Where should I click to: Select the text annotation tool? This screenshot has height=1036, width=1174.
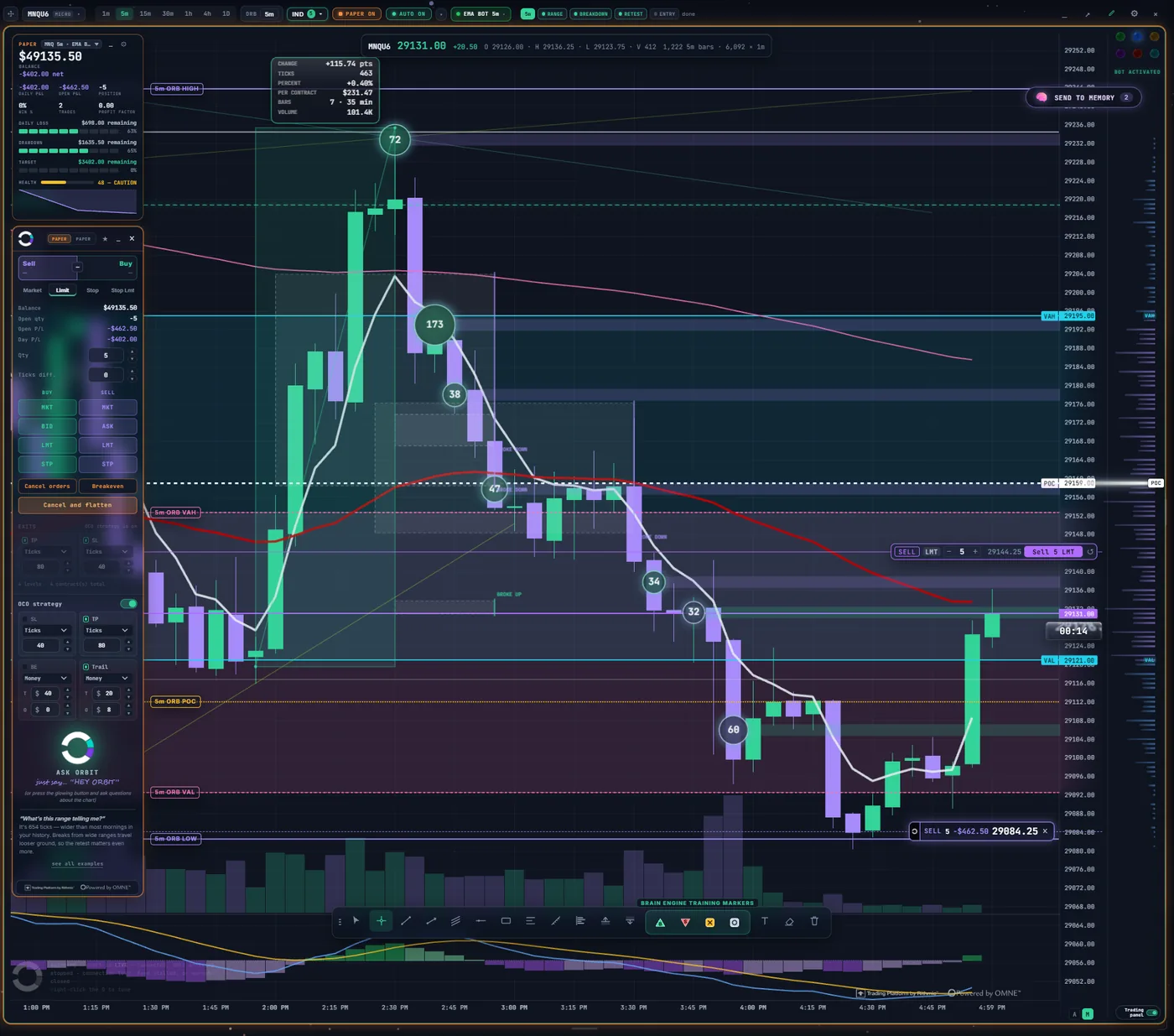[x=765, y=921]
